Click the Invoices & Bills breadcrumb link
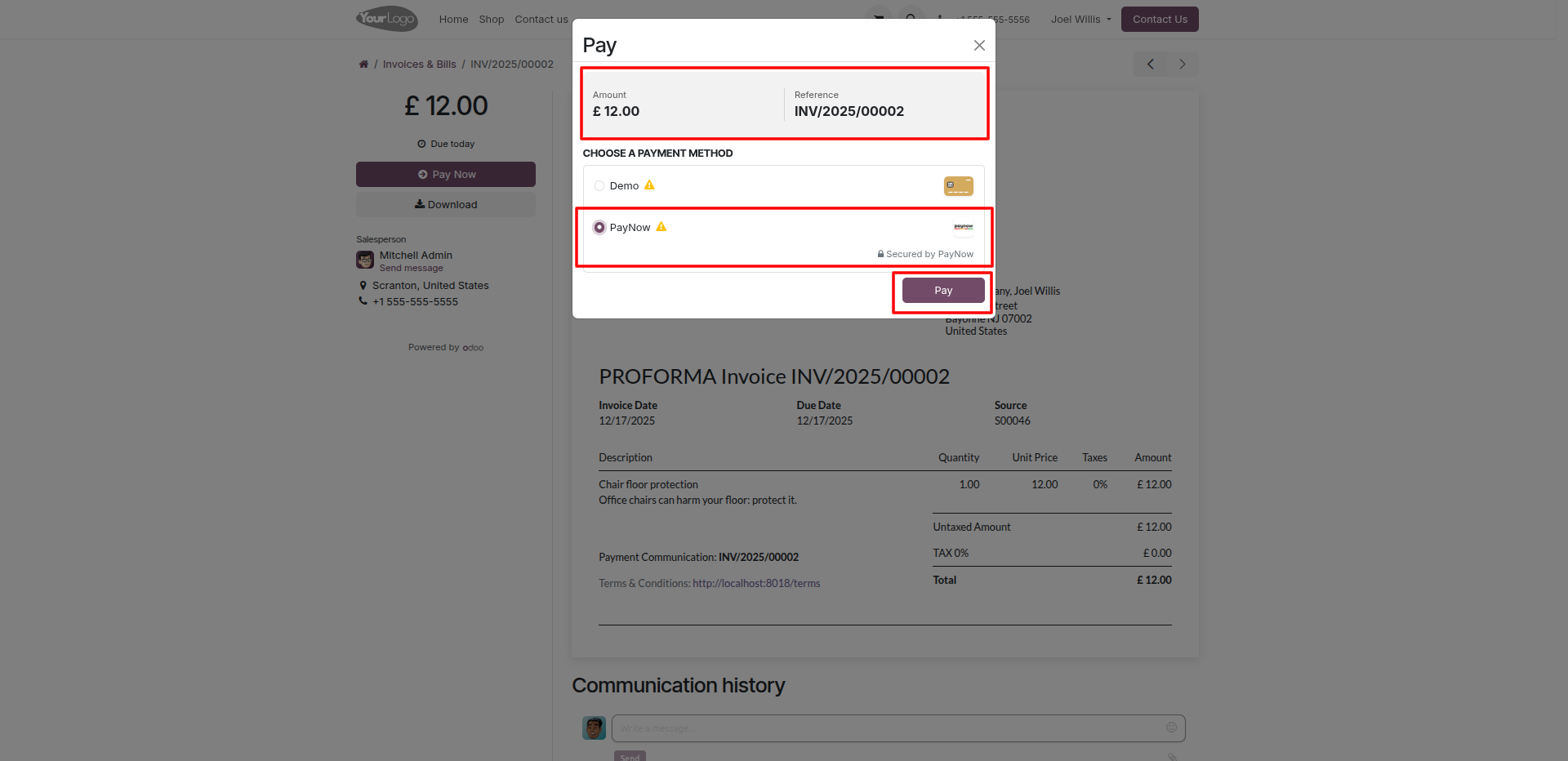The image size is (1568, 761). click(x=419, y=65)
